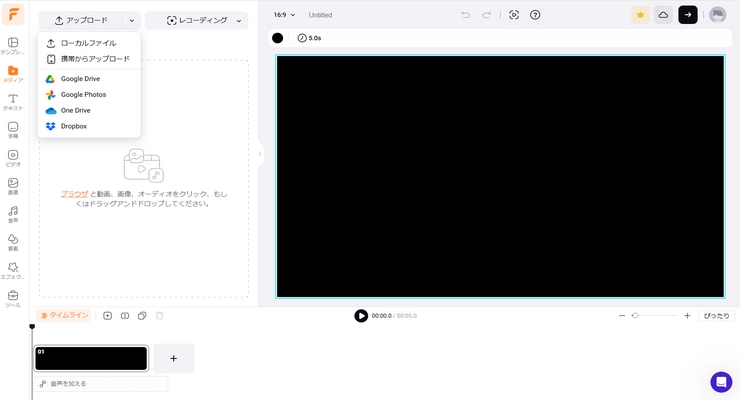The width and height of the screenshot is (740, 400).
Task: Open the chat support bubble
Action: tap(721, 382)
